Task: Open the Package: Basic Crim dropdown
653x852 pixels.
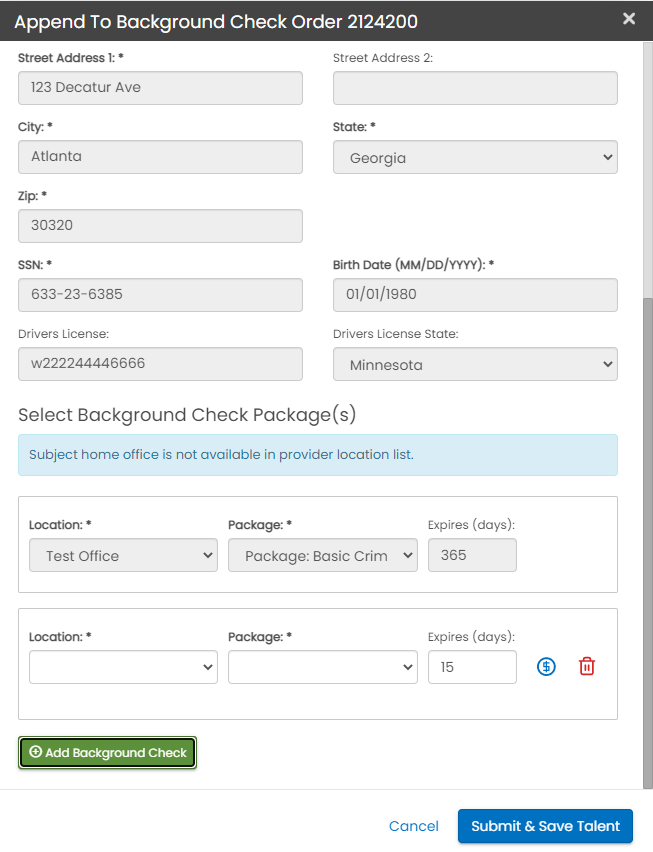Action: click(x=323, y=555)
